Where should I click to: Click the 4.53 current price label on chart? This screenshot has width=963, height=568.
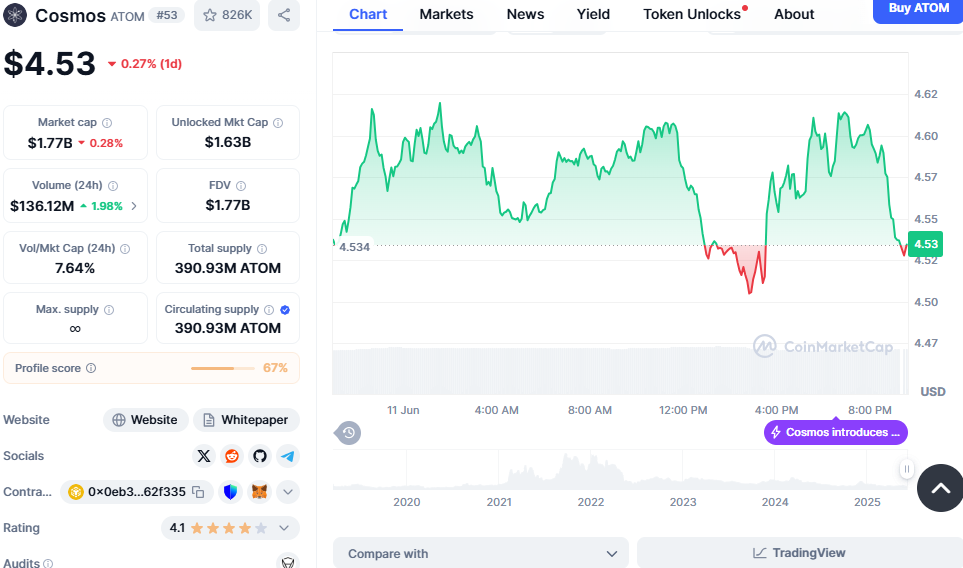pos(926,244)
